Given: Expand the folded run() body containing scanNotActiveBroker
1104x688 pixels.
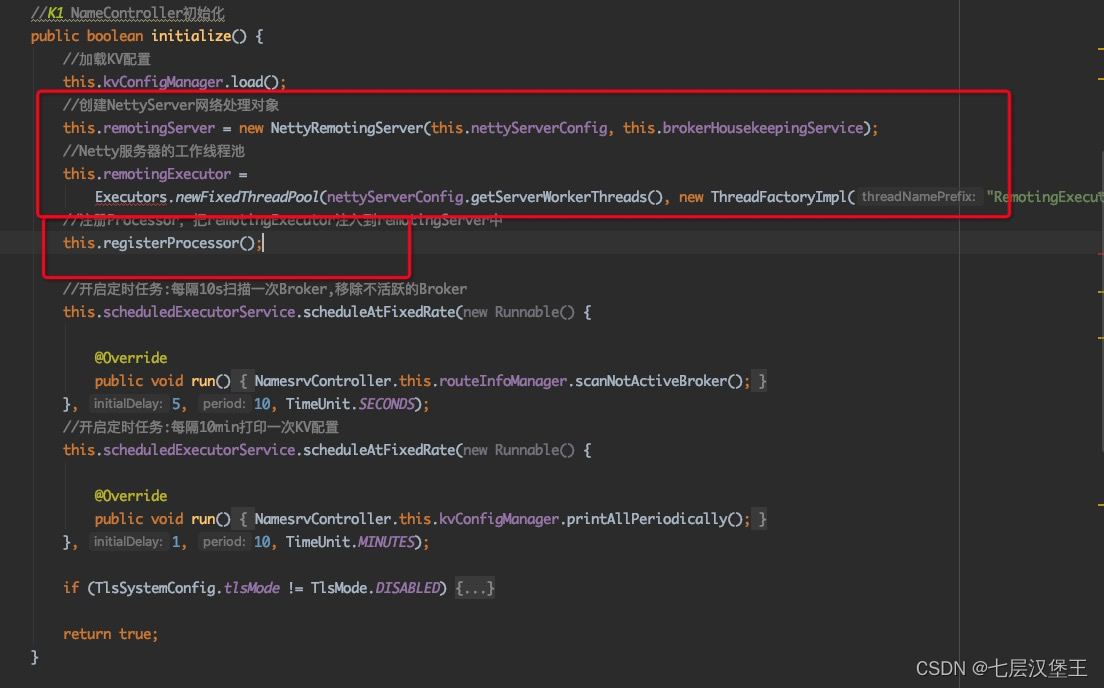Looking at the screenshot, I should click(x=243, y=381).
